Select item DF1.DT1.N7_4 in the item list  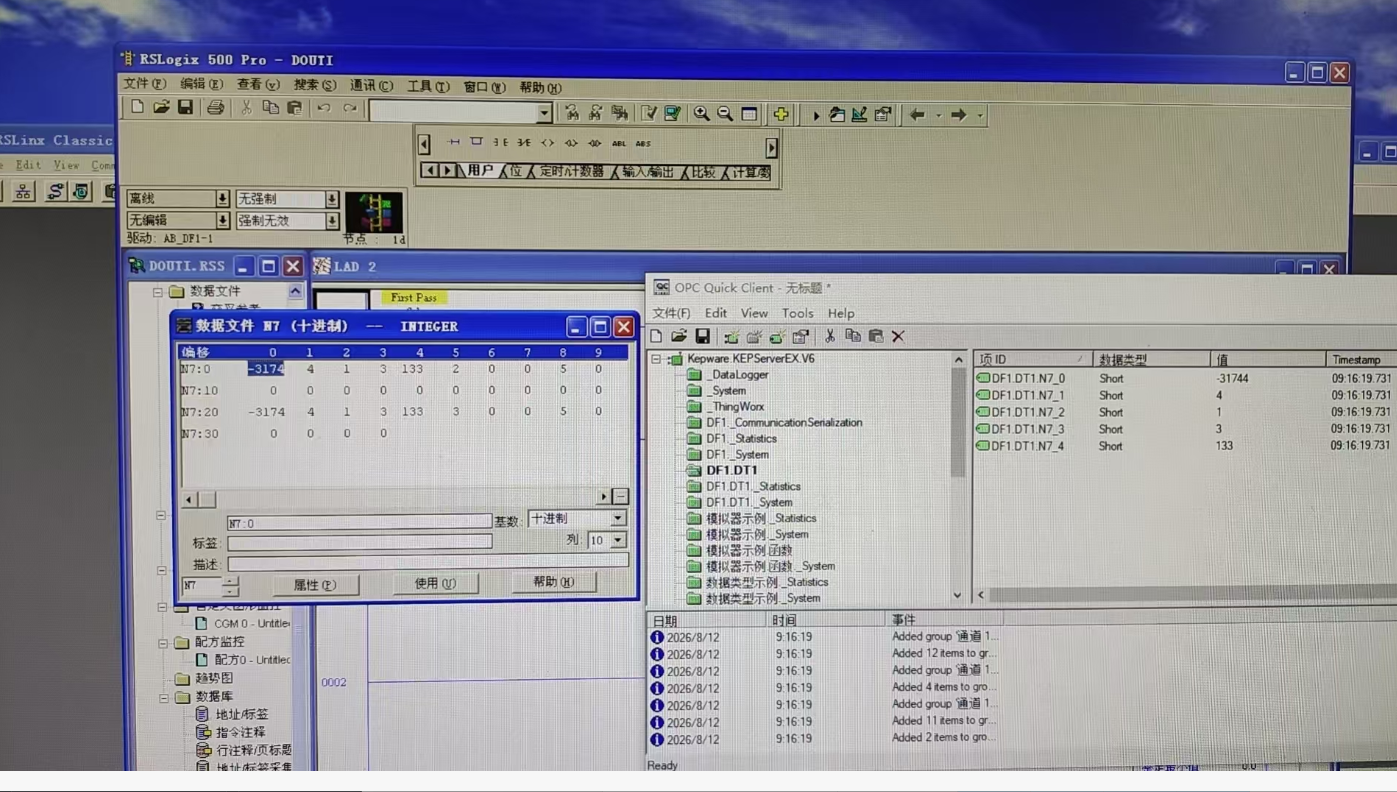point(1028,446)
